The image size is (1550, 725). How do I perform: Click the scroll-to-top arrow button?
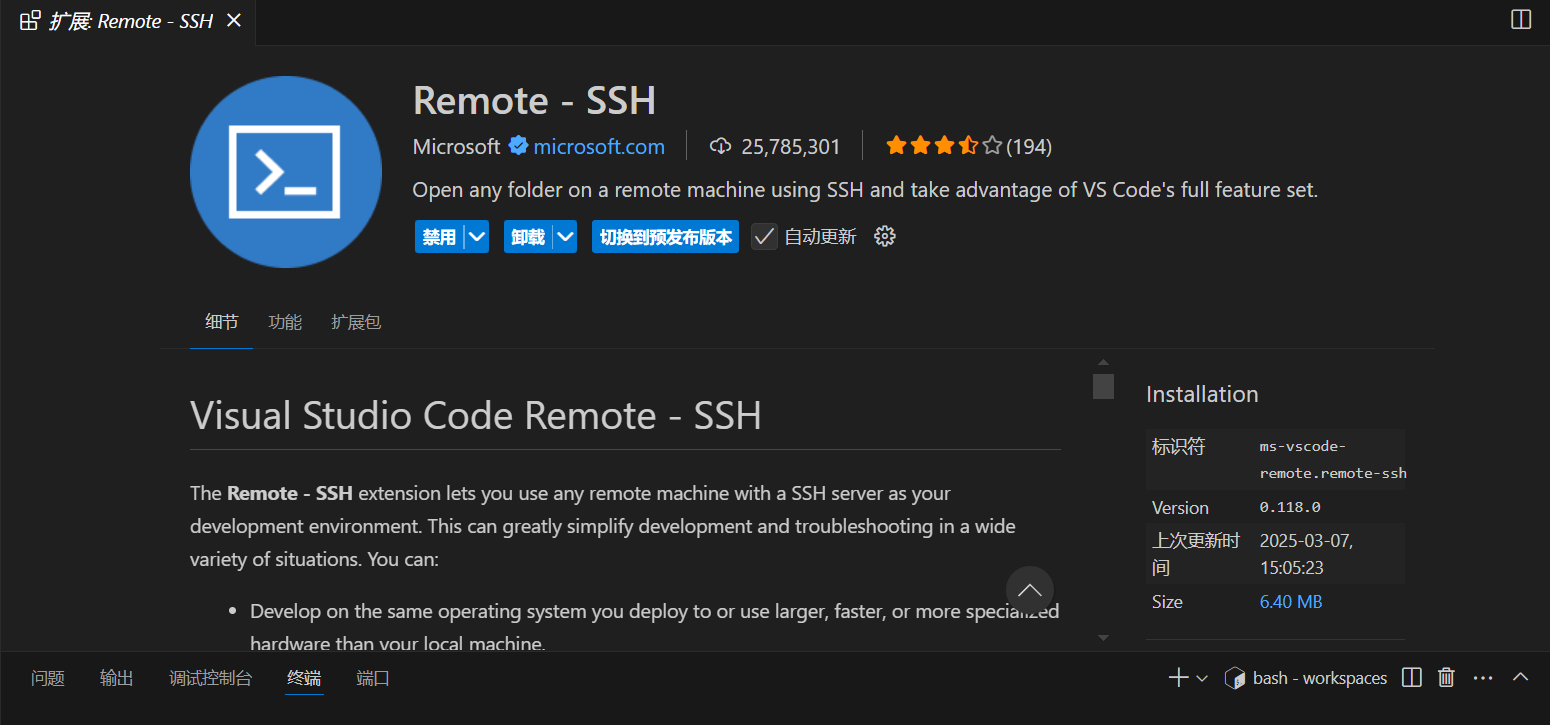[1029, 590]
